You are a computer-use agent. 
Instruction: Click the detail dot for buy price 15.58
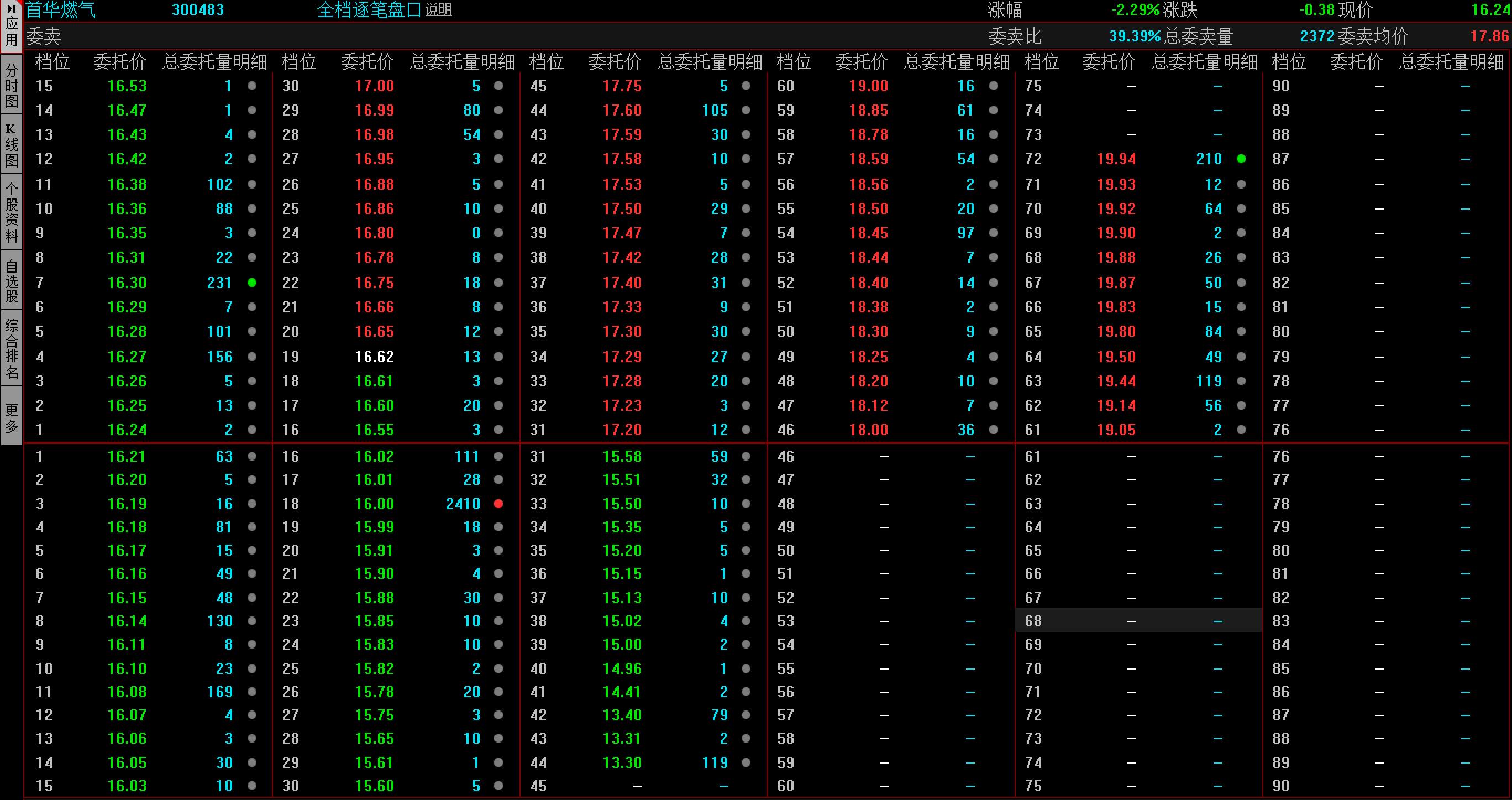(746, 456)
